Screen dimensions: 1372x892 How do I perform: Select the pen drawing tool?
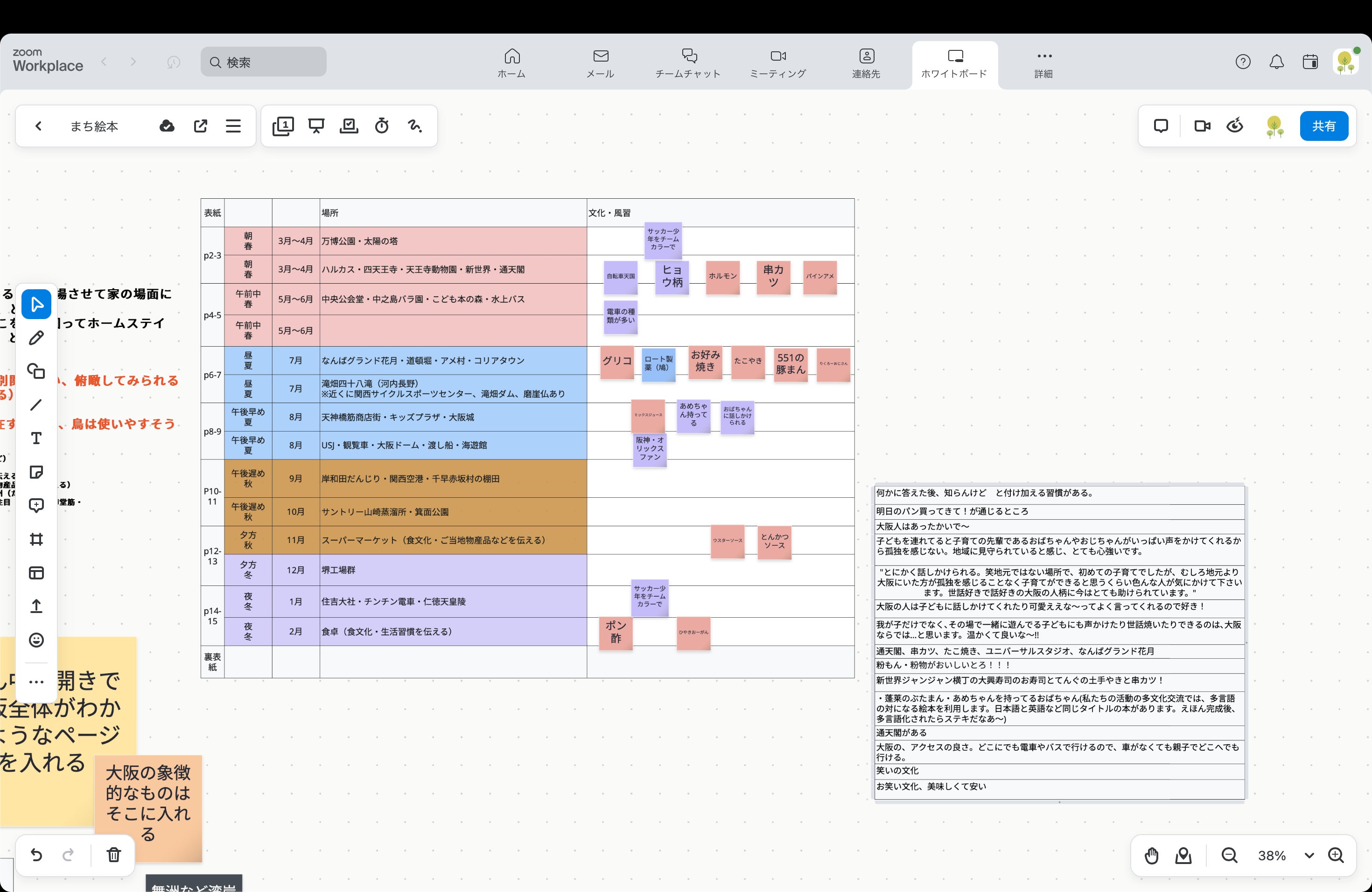[36, 338]
